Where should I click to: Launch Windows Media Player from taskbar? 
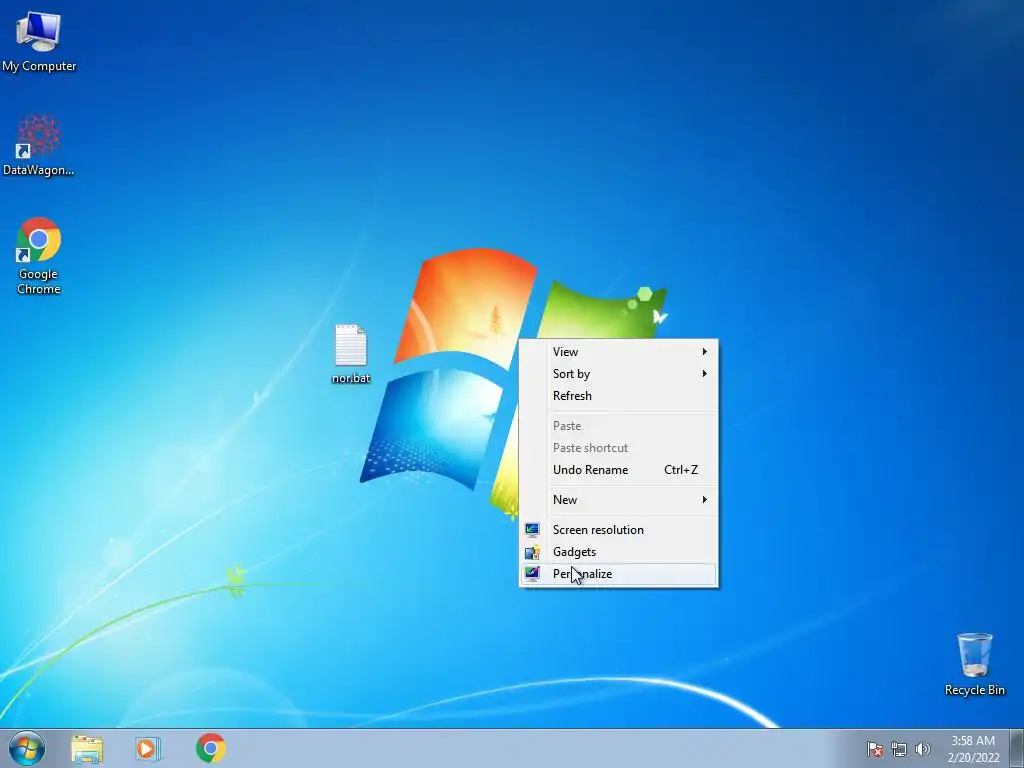[148, 749]
